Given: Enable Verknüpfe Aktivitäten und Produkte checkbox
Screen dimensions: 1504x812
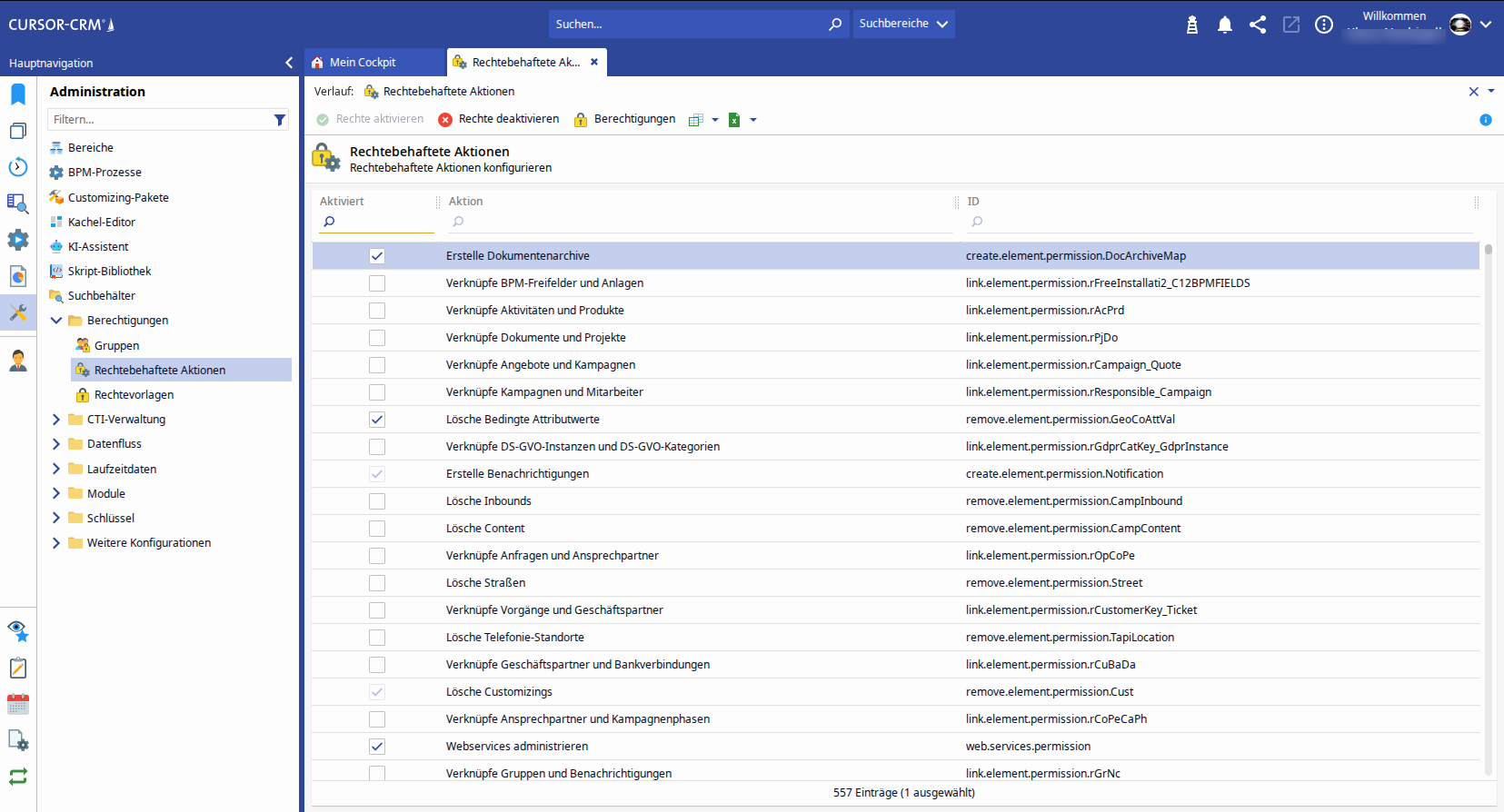Looking at the screenshot, I should pyautogui.click(x=377, y=311).
